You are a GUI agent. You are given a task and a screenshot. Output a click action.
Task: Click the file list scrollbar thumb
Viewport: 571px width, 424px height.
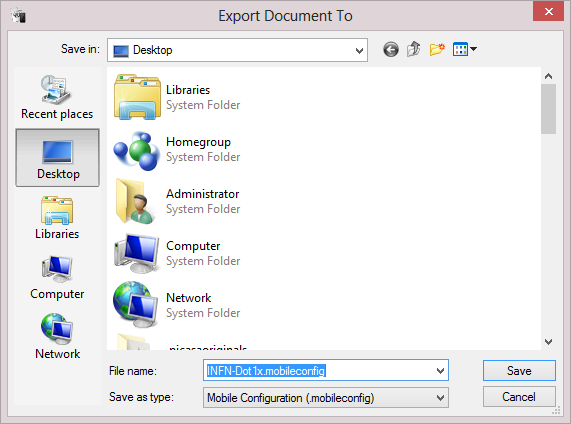(x=548, y=109)
